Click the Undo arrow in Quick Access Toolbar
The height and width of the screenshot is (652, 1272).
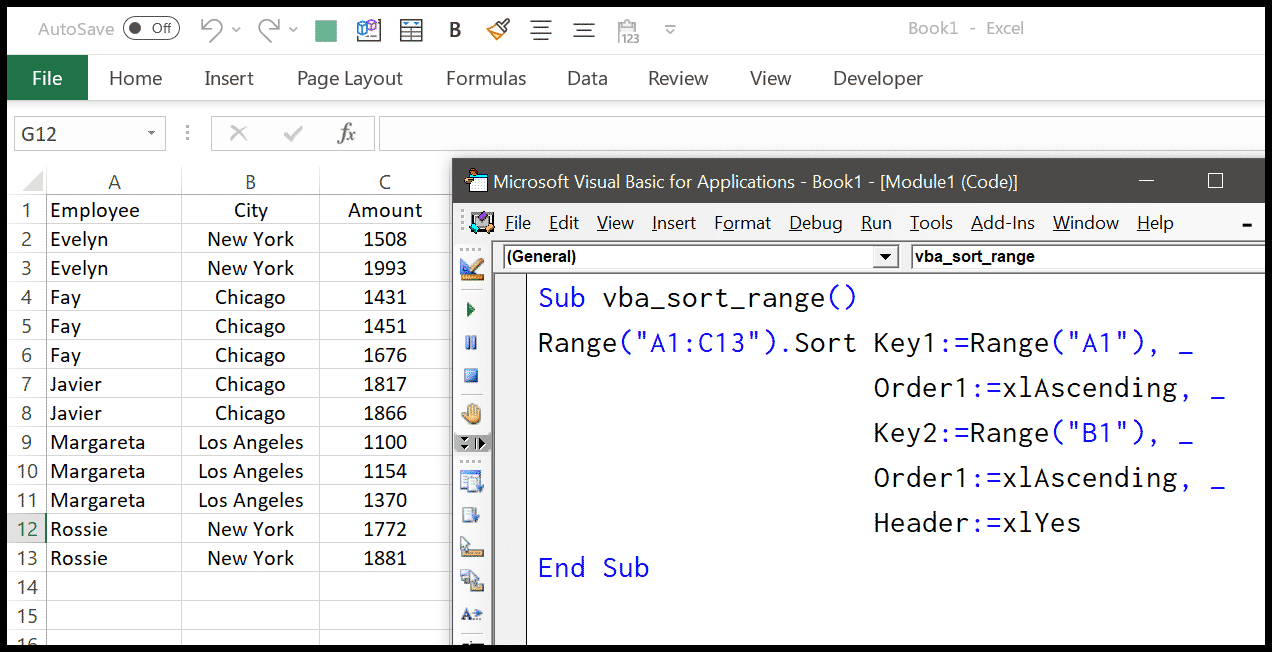click(x=210, y=29)
